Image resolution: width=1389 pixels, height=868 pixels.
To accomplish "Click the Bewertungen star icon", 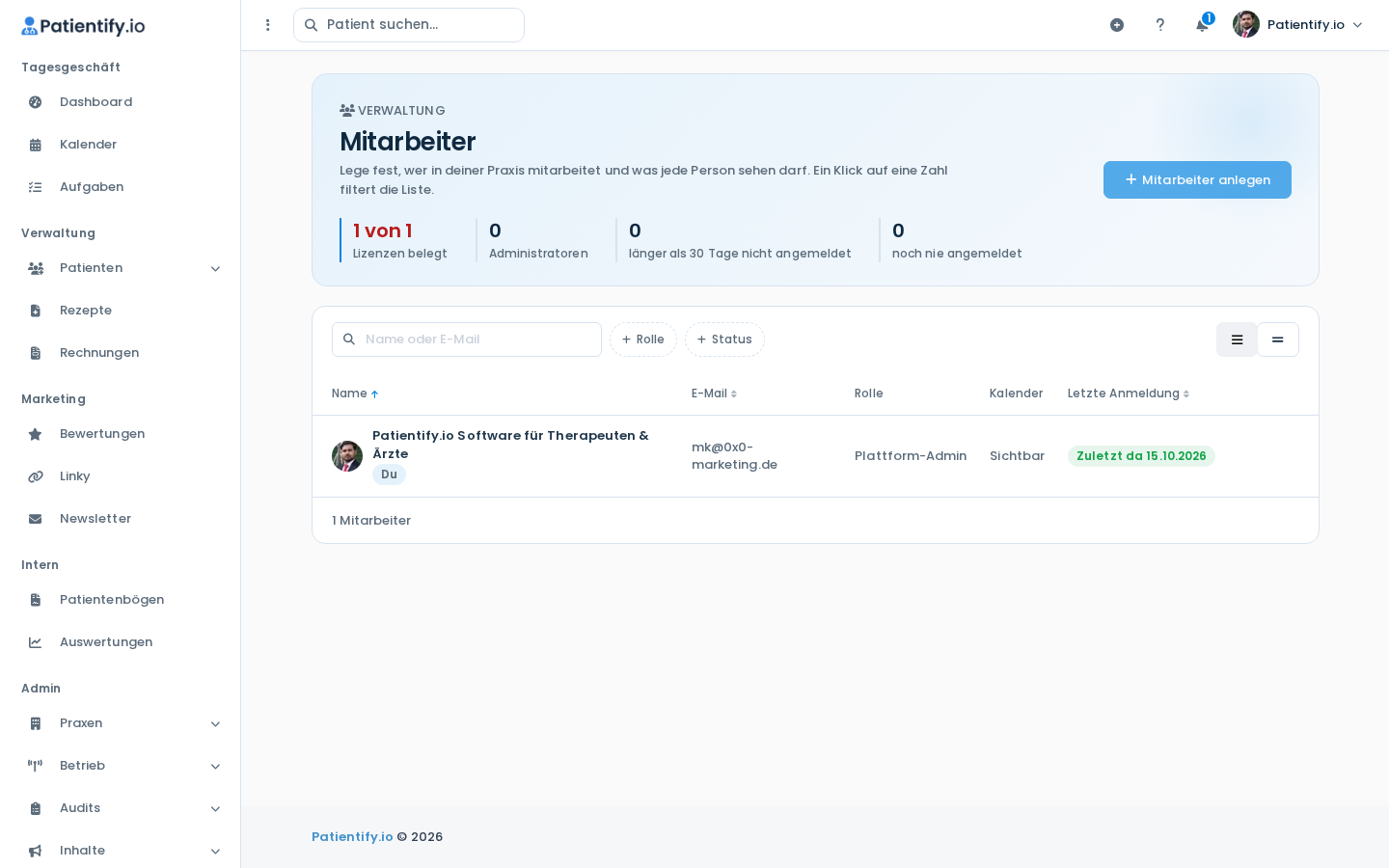I will (x=36, y=434).
